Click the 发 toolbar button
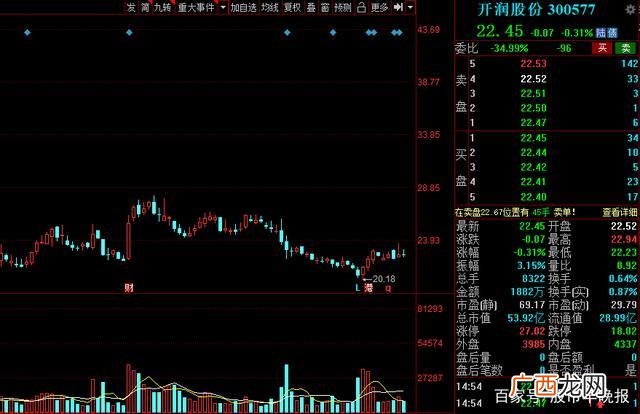Screen dimensions: 640x414 [131, 7]
